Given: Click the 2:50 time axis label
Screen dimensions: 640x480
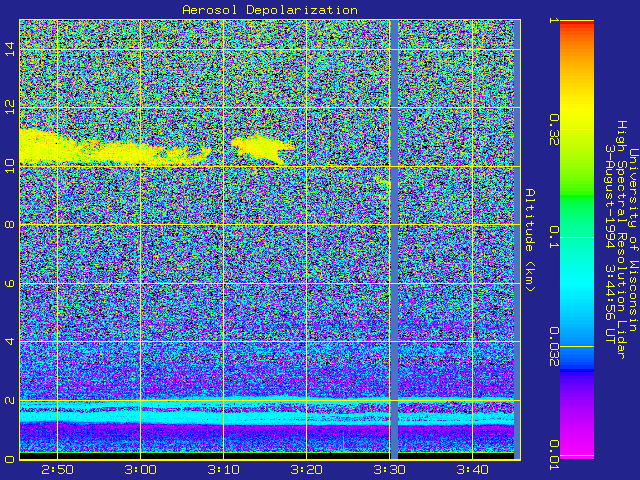Looking at the screenshot, I should (x=58, y=470).
